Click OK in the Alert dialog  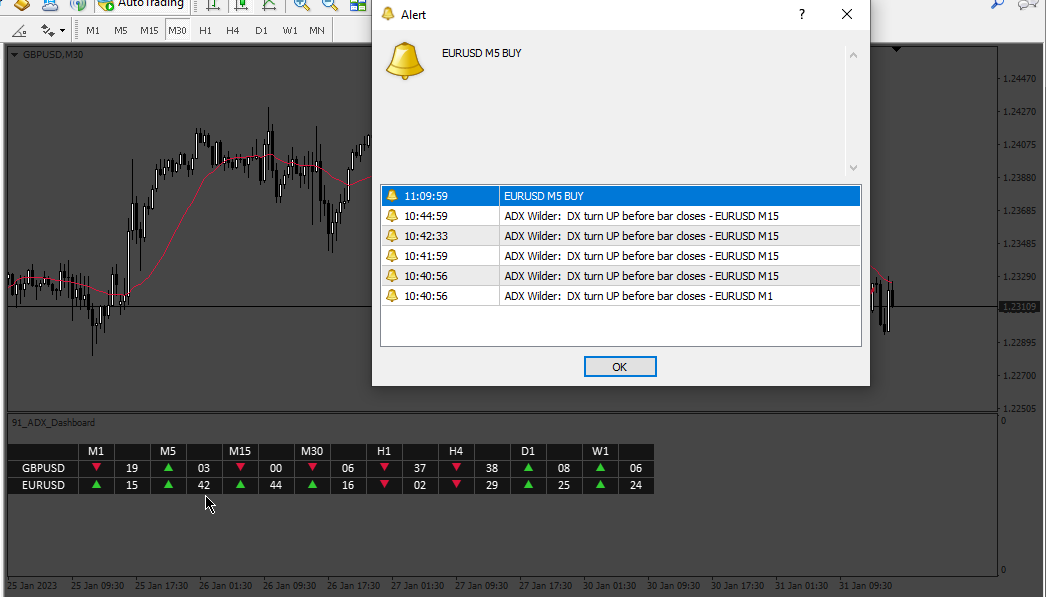point(620,367)
